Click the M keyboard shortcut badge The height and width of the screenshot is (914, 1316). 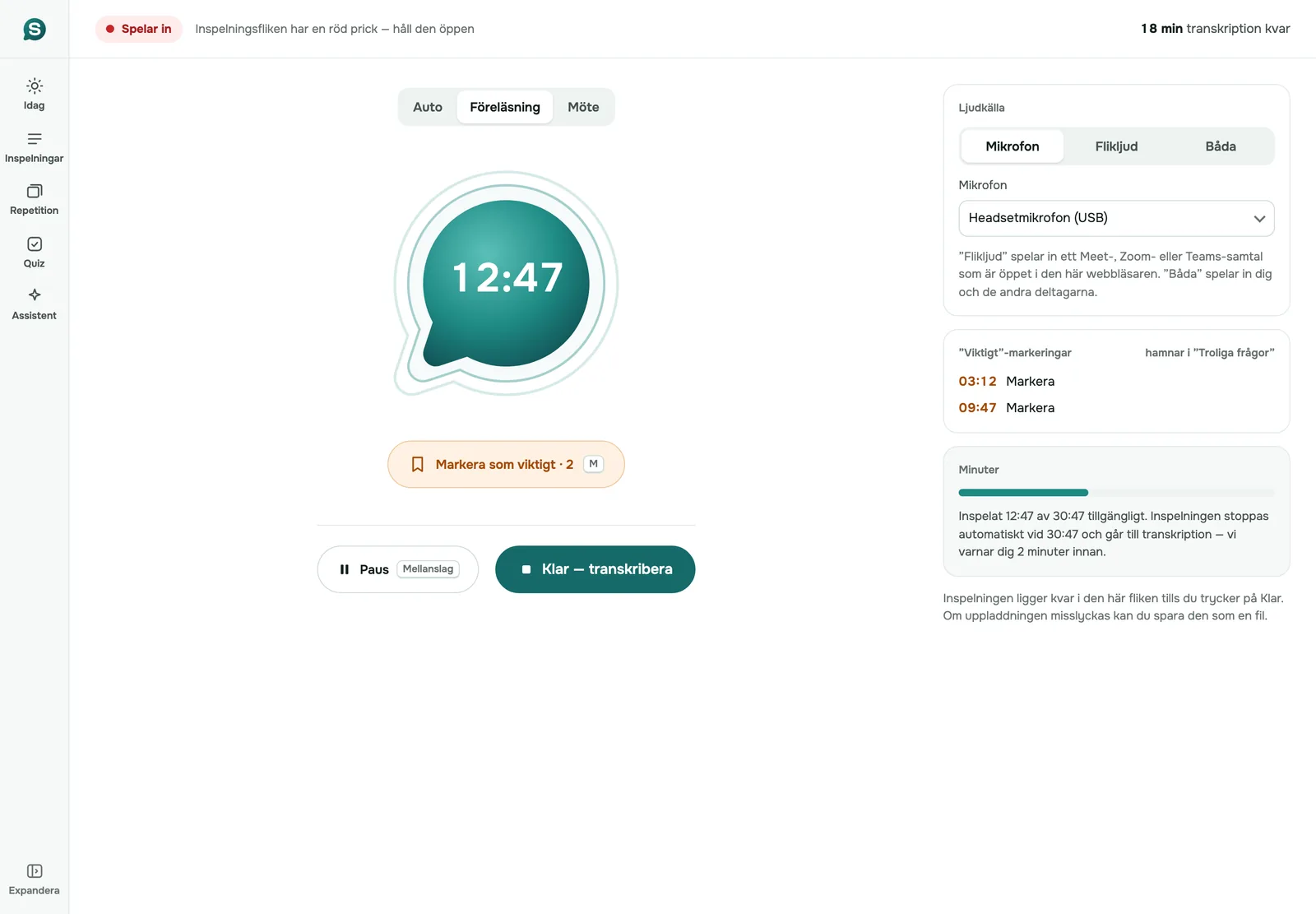coord(593,464)
